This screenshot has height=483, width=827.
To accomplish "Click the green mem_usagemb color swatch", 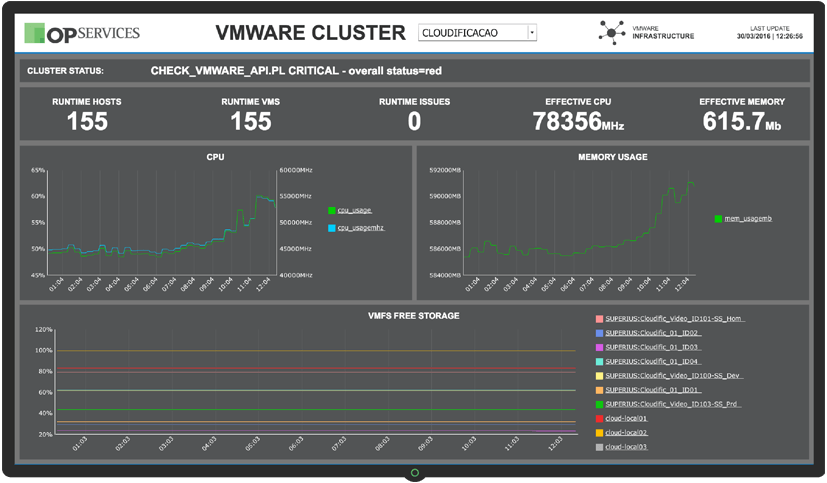I will click(718, 219).
